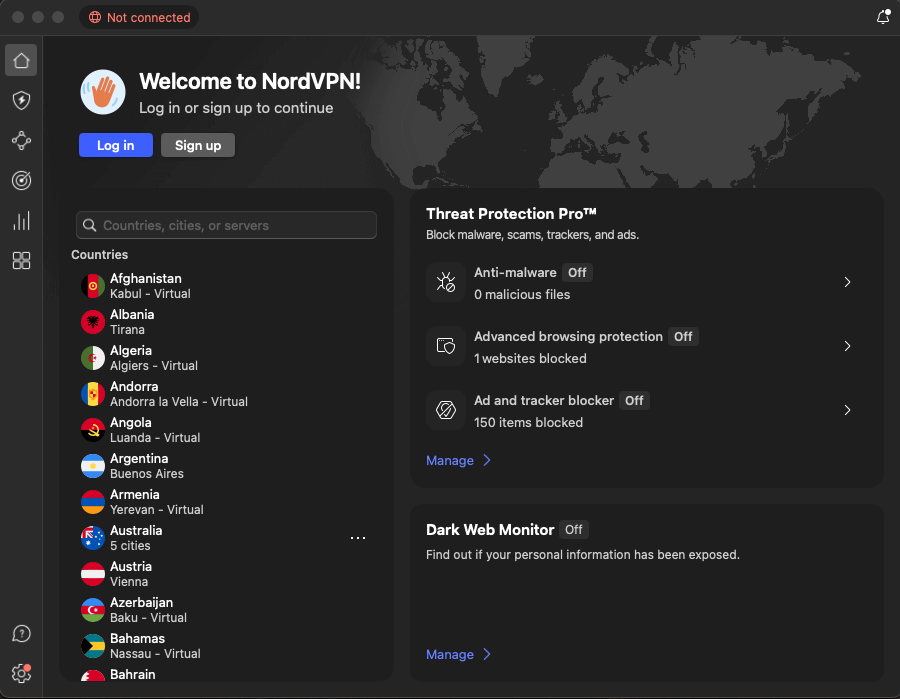Click the Not connected status indicator
This screenshot has width=900, height=699.
click(139, 17)
